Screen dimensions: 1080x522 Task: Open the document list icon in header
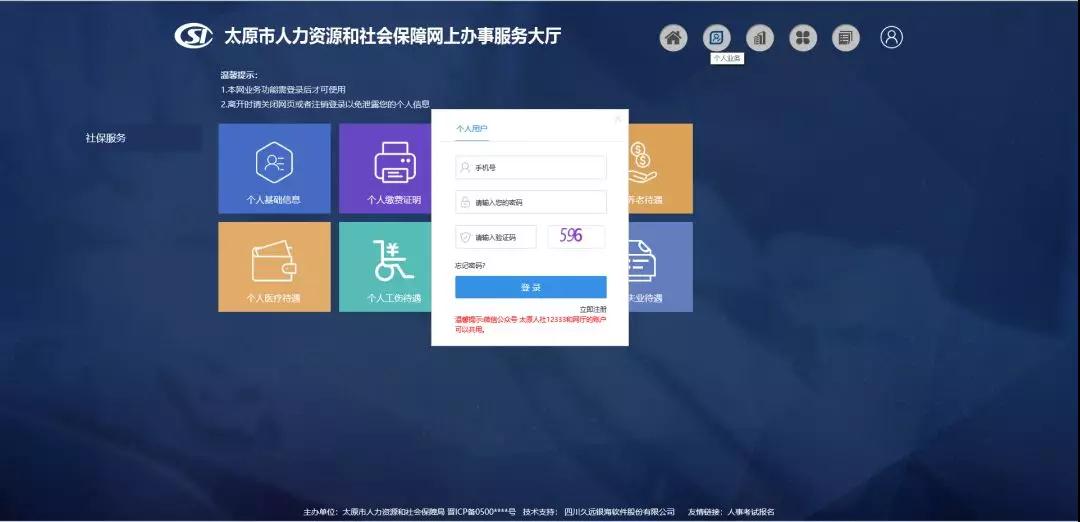tap(846, 38)
